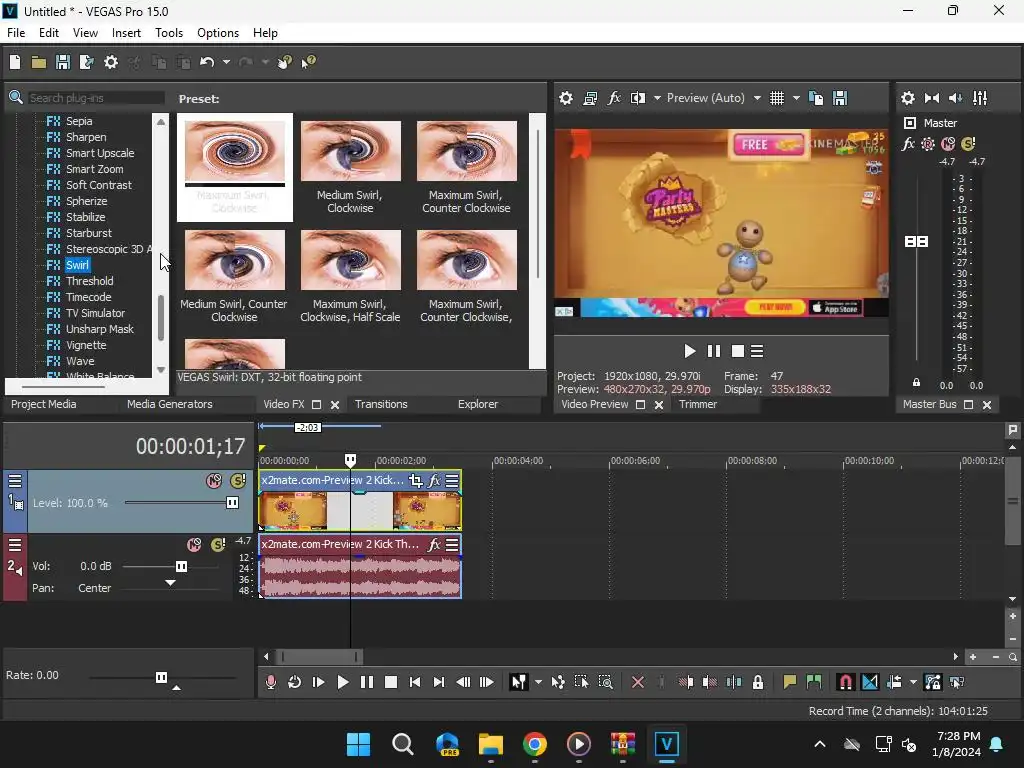The height and width of the screenshot is (768, 1024).
Task: Toggle Dim Output speaker icon
Action: tap(955, 98)
